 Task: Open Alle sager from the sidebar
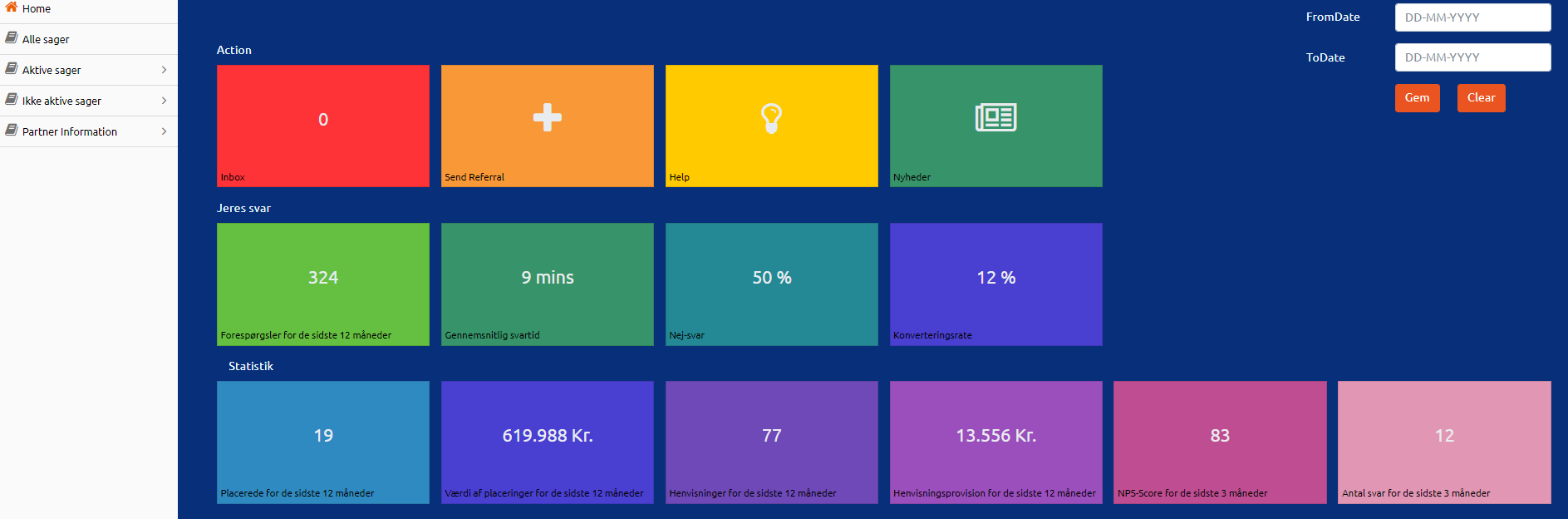point(46,39)
